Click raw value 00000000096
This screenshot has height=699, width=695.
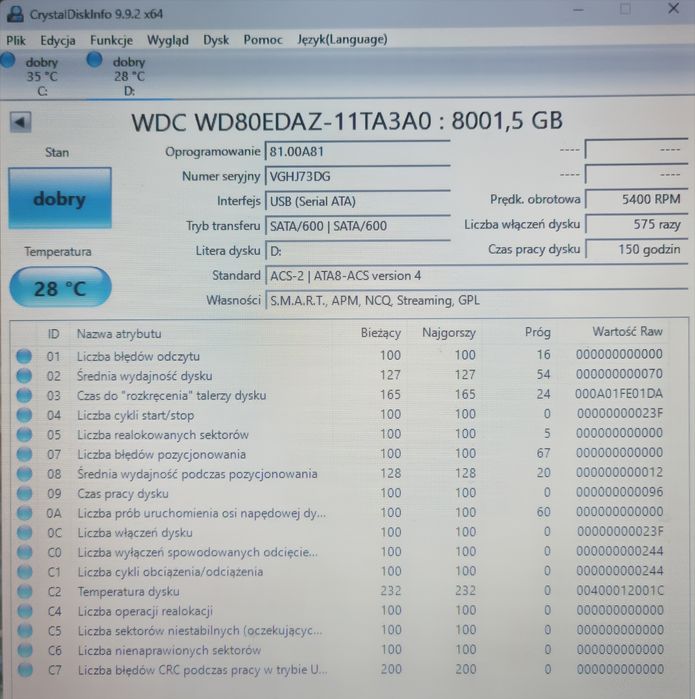[x=620, y=492]
